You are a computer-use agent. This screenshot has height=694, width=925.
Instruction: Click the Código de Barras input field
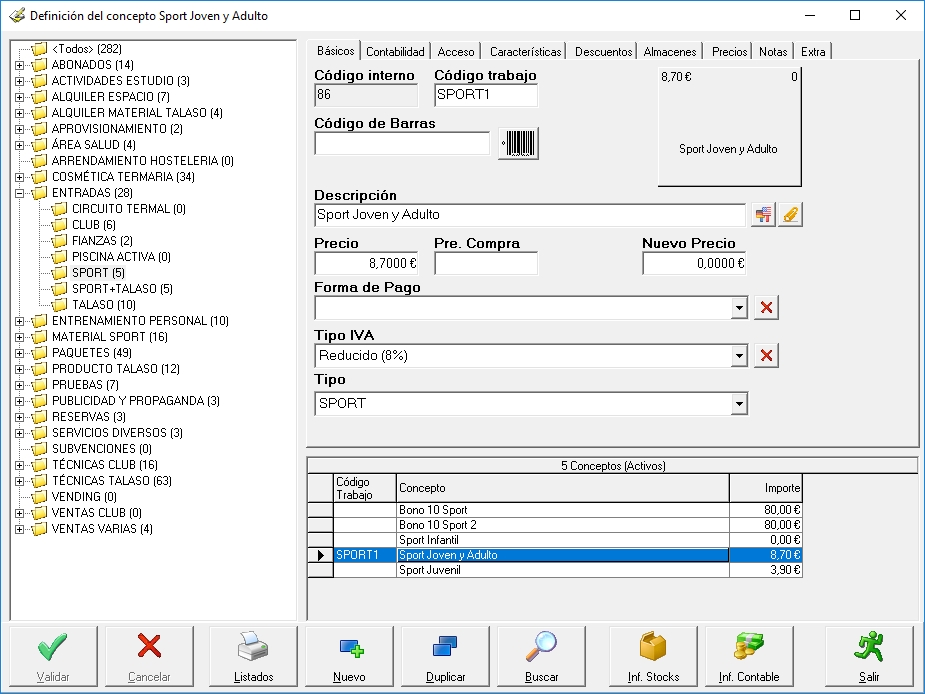pyautogui.click(x=402, y=143)
